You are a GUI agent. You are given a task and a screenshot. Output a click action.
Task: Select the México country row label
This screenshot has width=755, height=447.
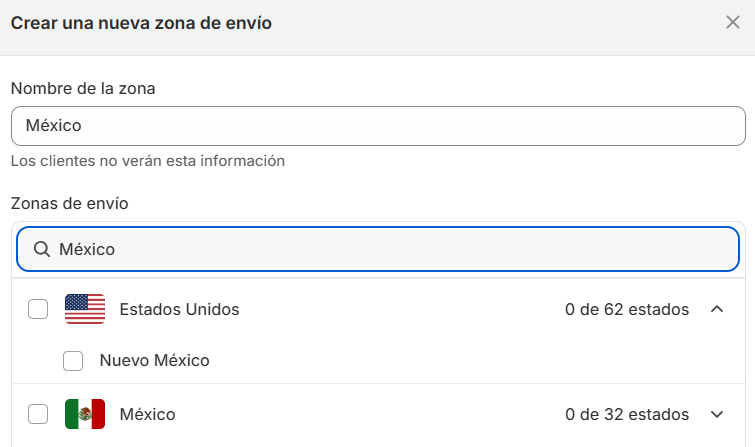pos(147,414)
